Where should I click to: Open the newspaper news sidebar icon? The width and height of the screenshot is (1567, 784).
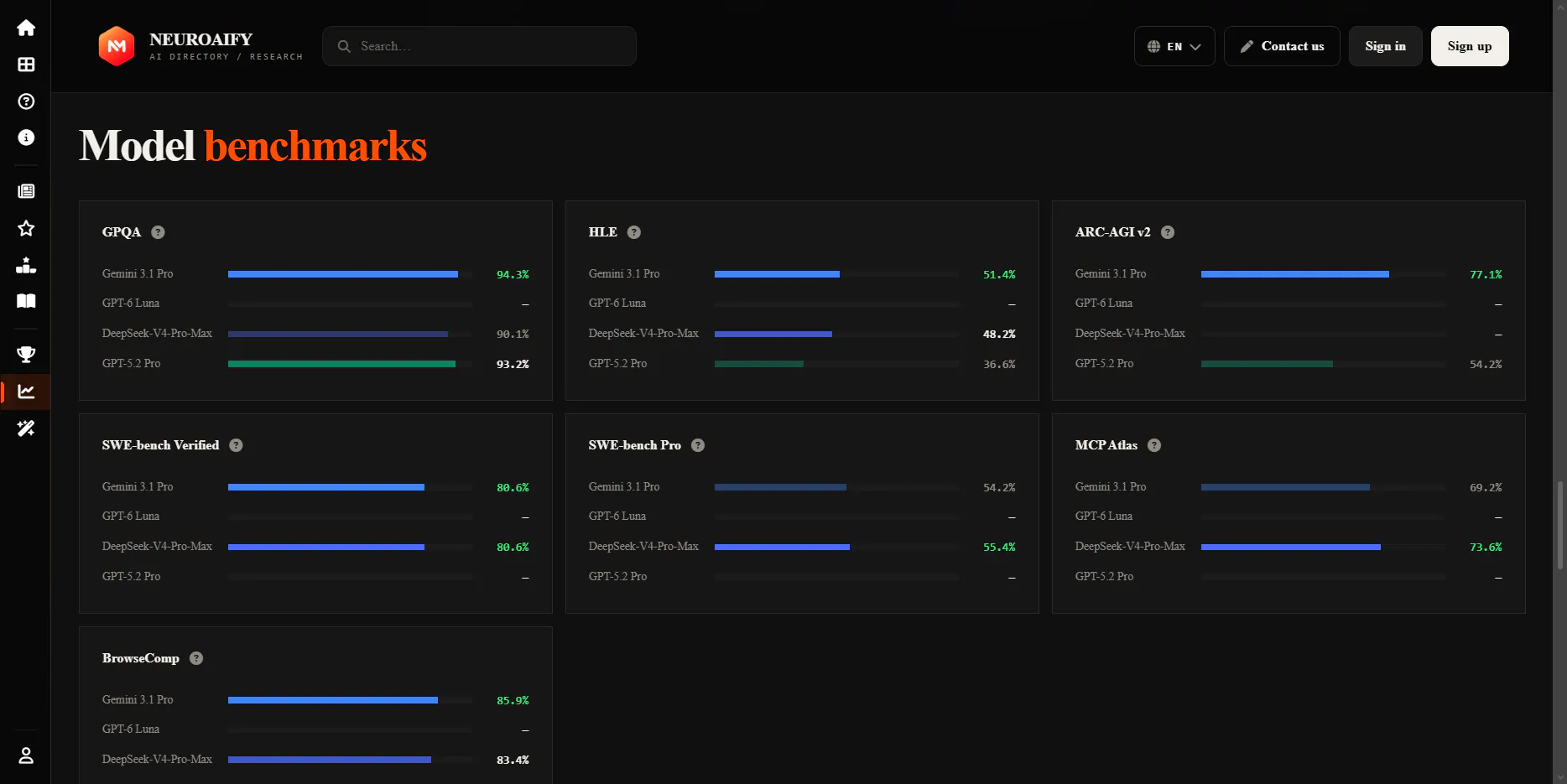pyautogui.click(x=26, y=191)
